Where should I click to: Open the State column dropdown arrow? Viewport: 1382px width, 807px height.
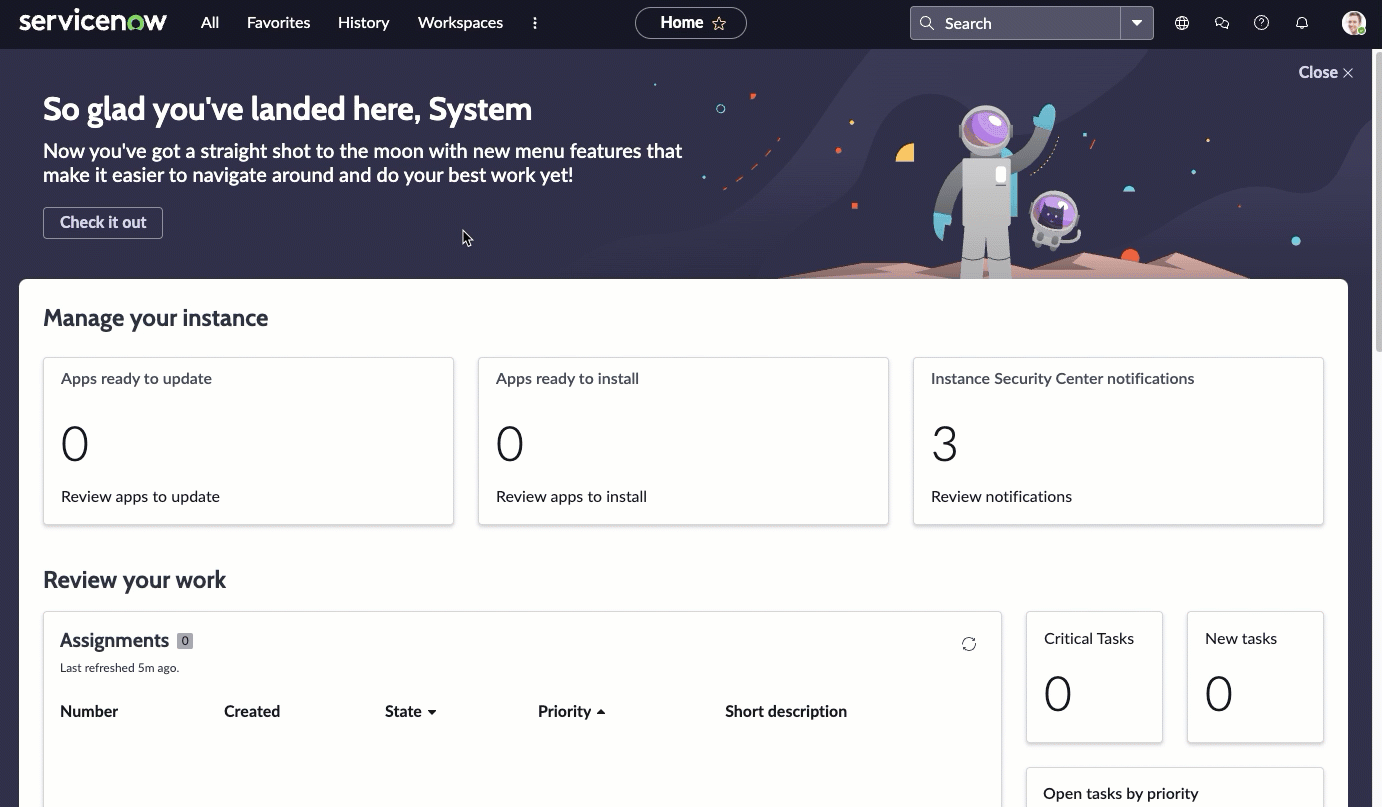point(432,712)
